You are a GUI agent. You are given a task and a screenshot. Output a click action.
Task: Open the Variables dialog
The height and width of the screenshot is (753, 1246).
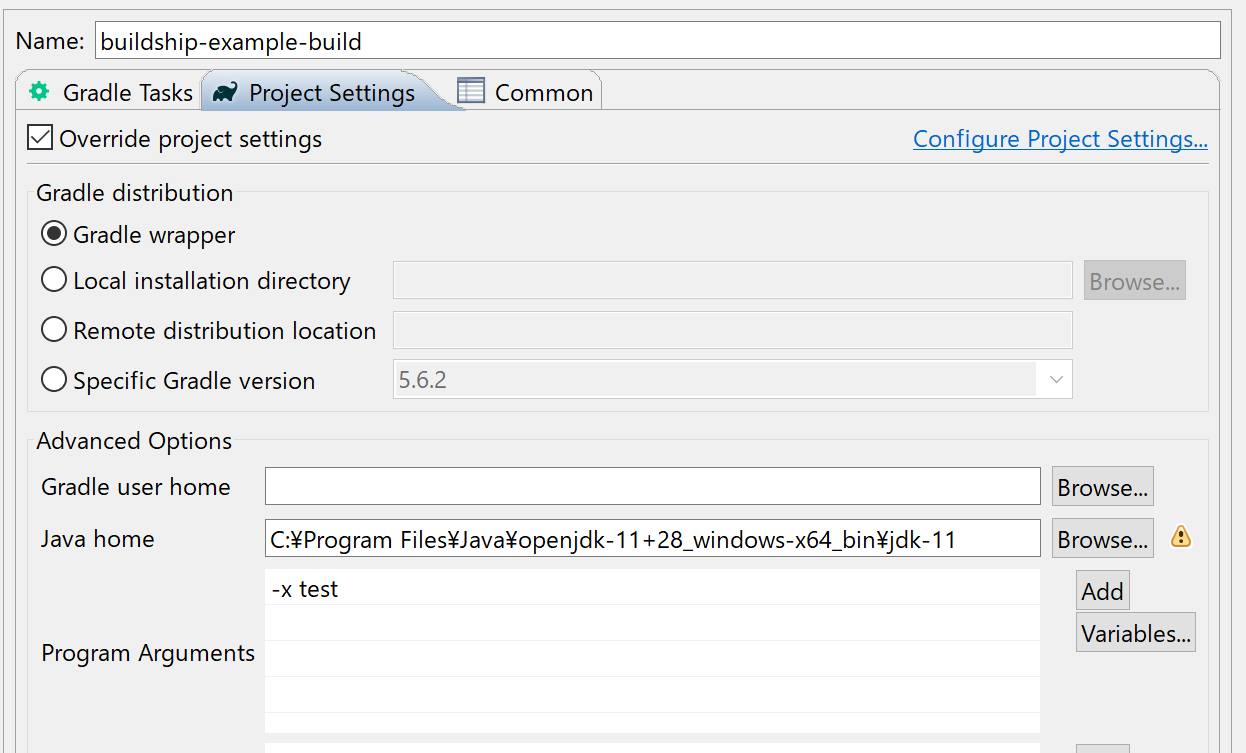(x=1135, y=631)
